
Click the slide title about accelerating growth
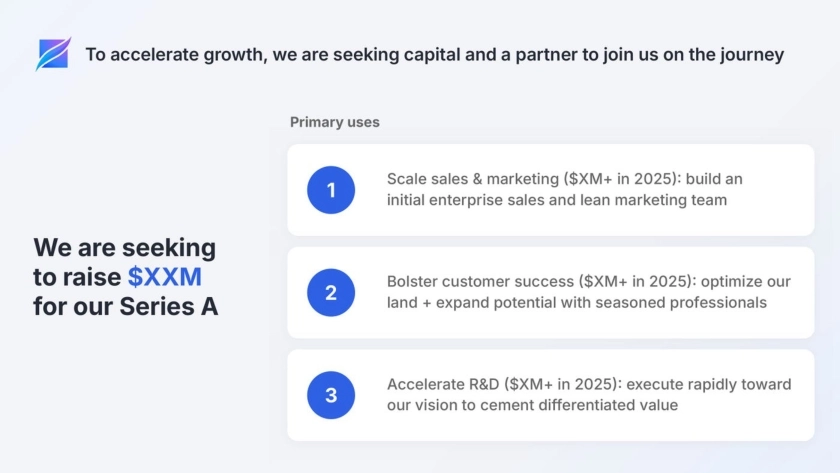[x=434, y=54]
